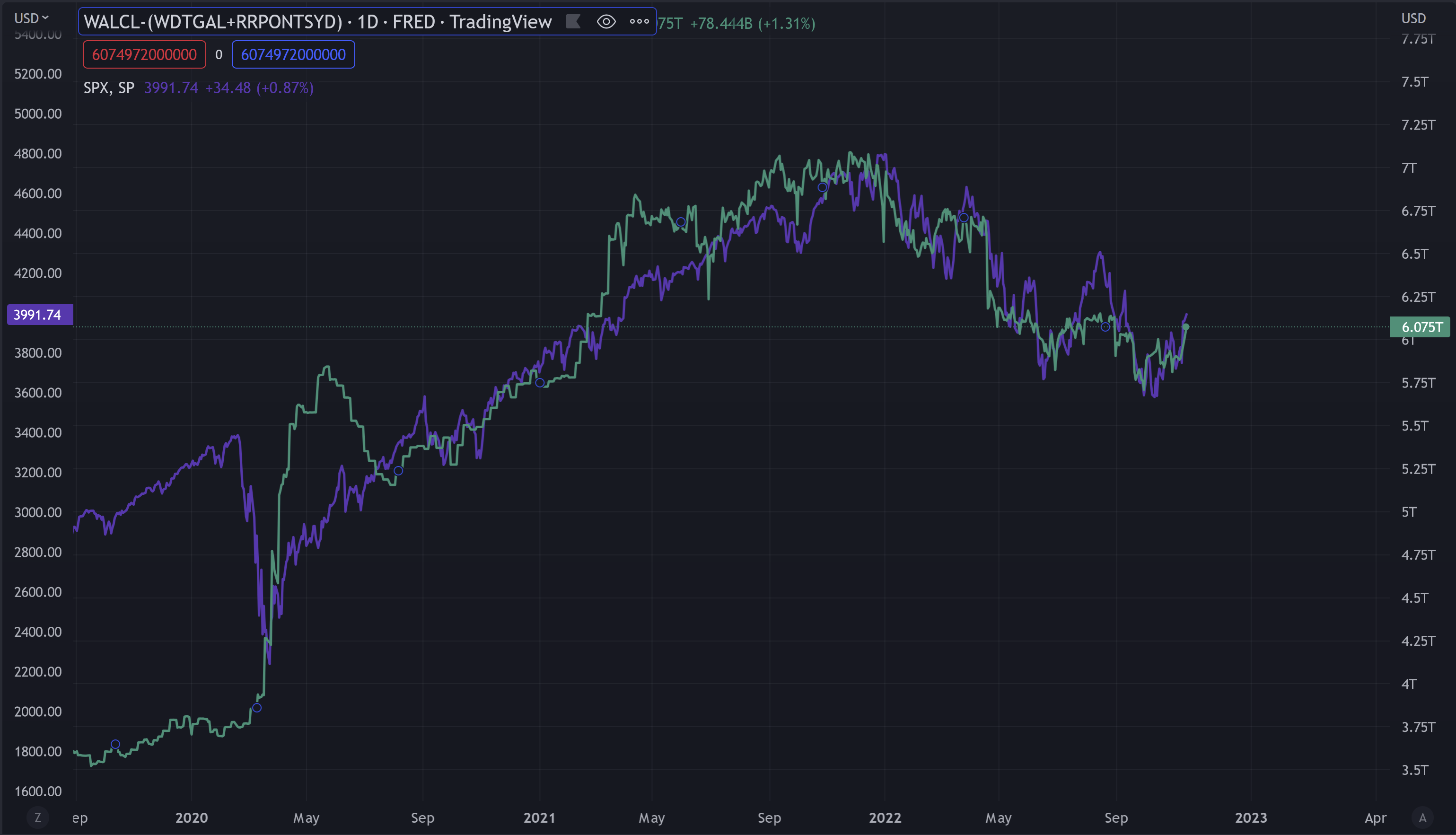Click the blue 6074972000000 value box
1456x835 pixels.
tap(293, 54)
